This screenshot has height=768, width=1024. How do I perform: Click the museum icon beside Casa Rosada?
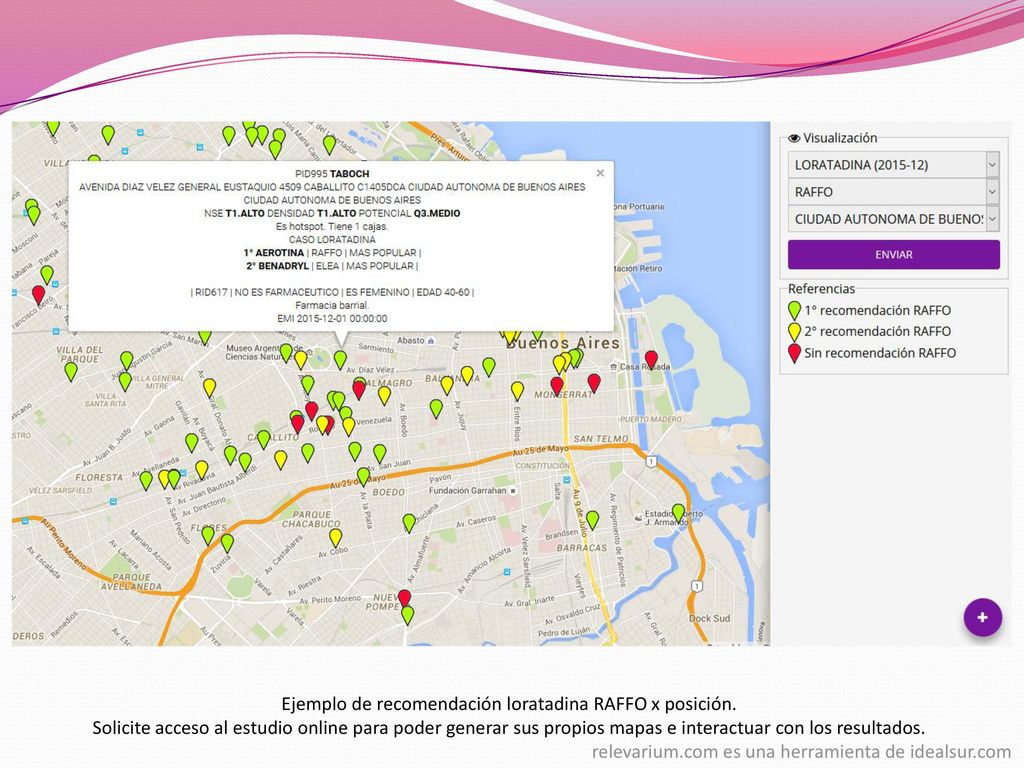tap(613, 367)
